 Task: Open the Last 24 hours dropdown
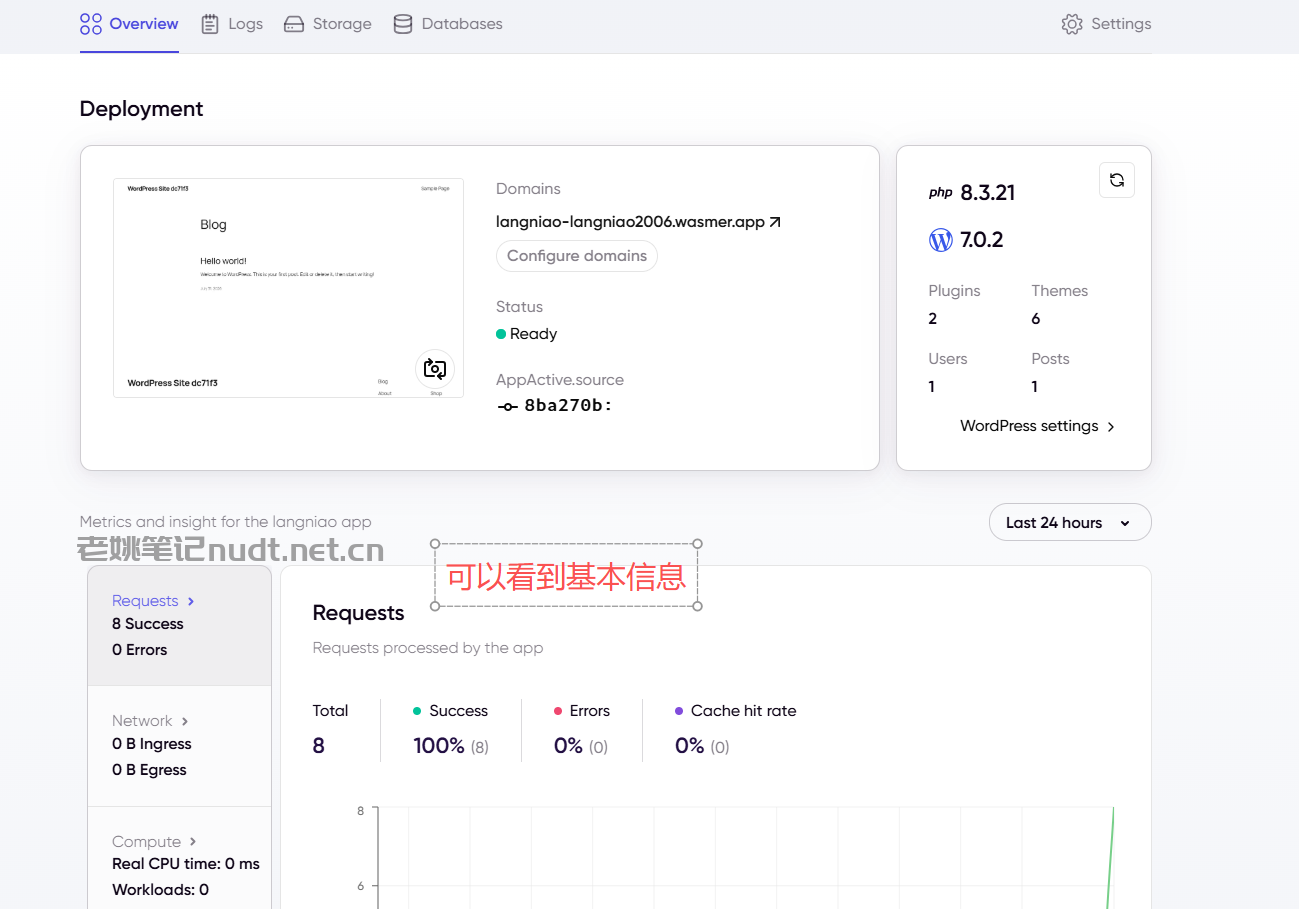pos(1070,522)
